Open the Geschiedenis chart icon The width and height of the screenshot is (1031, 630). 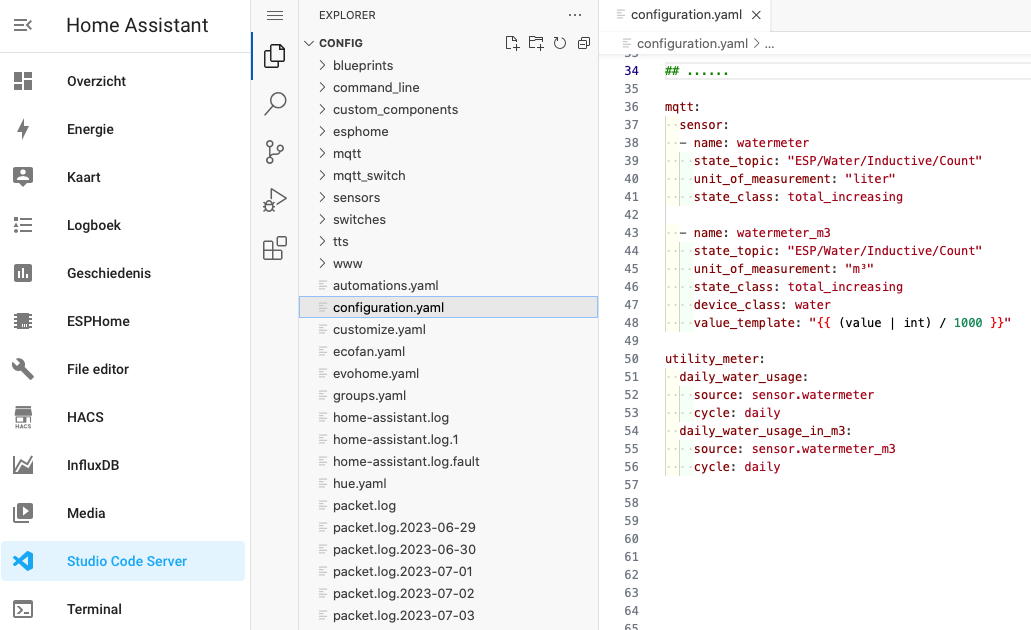(23, 273)
